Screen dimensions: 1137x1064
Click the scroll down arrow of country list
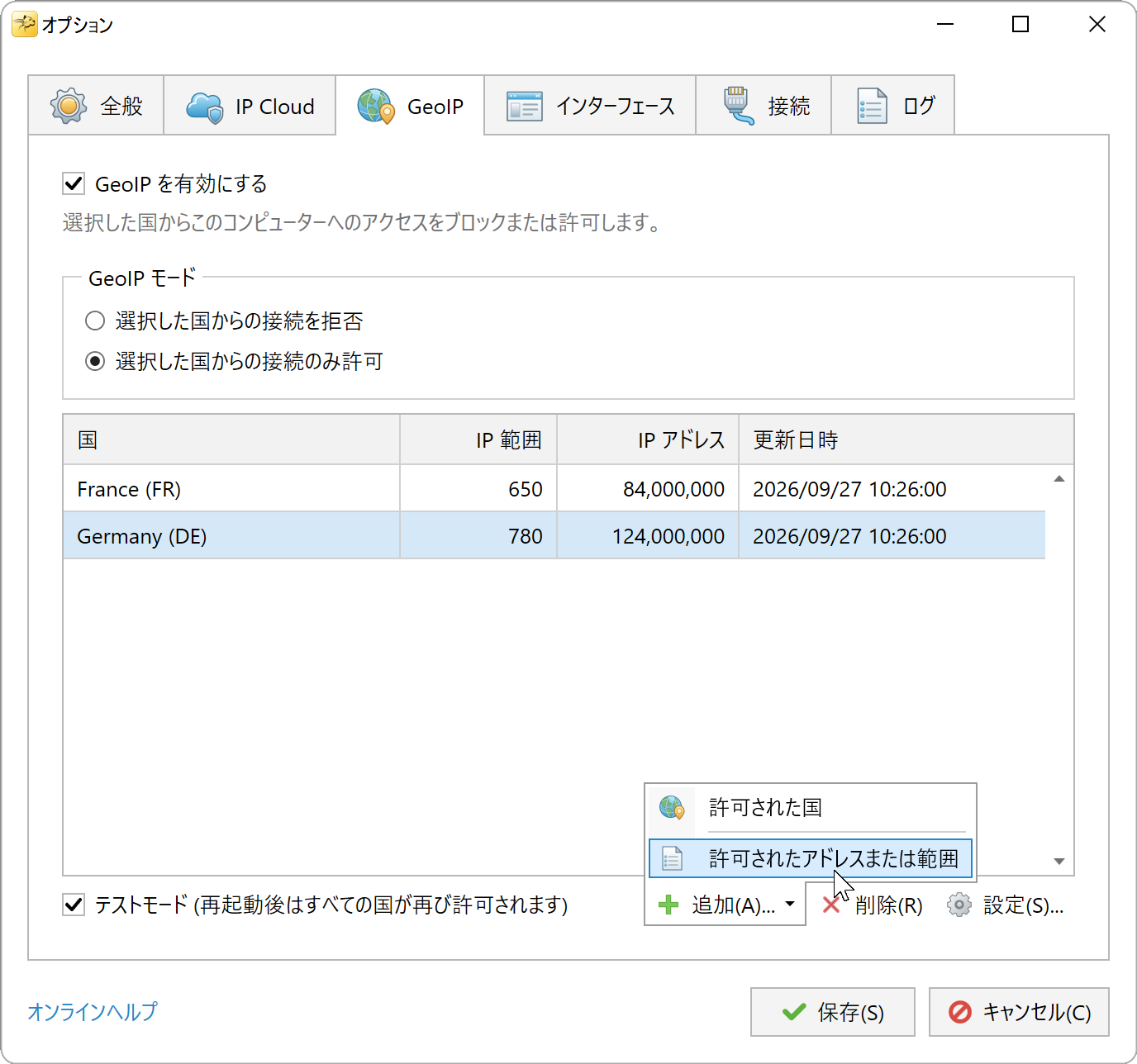tap(1059, 862)
